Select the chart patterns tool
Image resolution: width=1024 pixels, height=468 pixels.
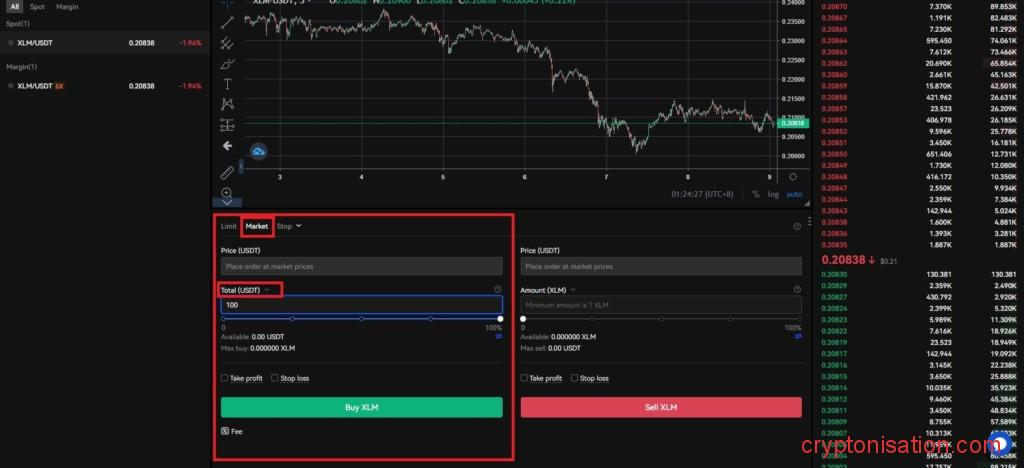click(227, 104)
